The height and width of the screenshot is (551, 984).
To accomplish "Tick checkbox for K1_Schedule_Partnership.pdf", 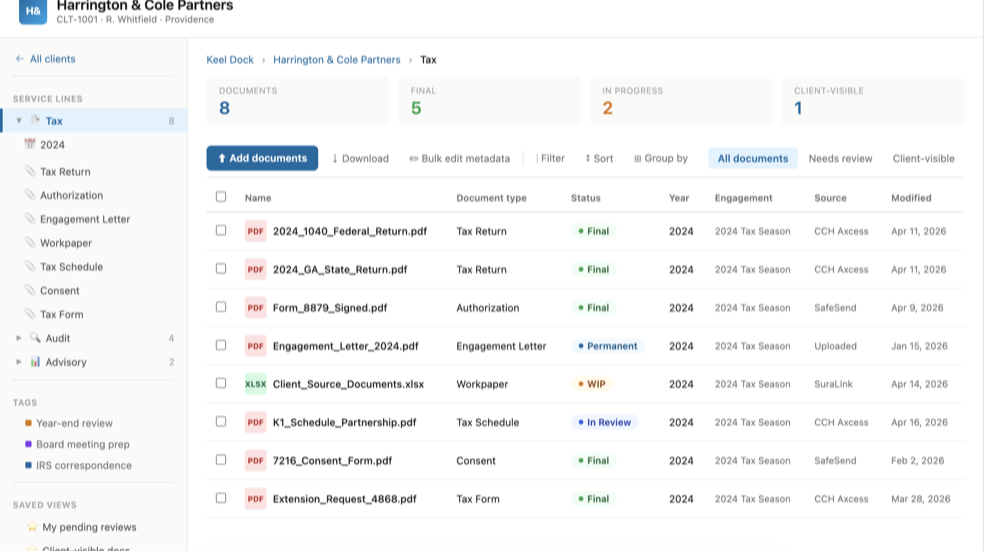I will (221, 421).
